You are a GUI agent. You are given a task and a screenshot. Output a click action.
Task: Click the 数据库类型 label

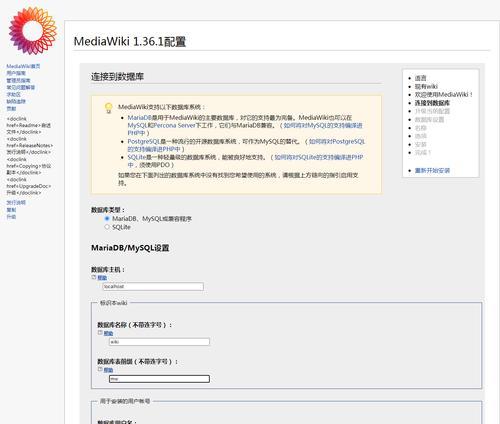tap(108, 210)
